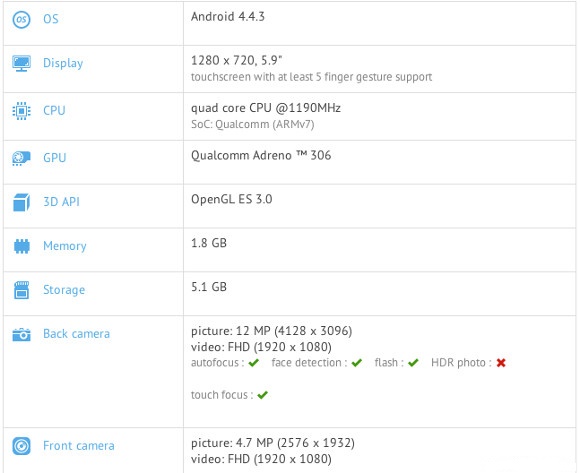Click the CPU chip icon

[x=21, y=111]
